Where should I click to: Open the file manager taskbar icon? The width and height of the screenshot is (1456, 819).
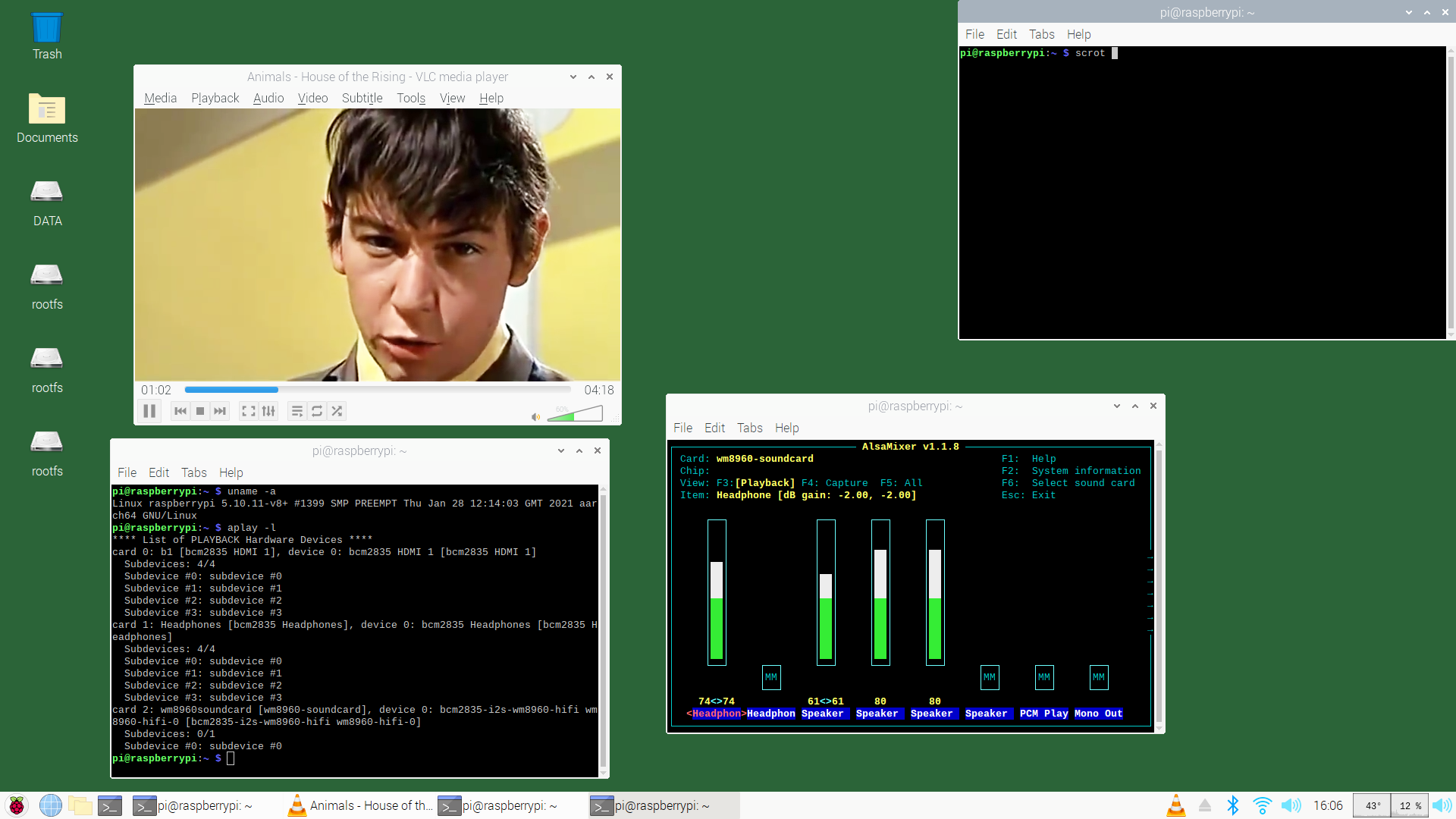(80, 805)
